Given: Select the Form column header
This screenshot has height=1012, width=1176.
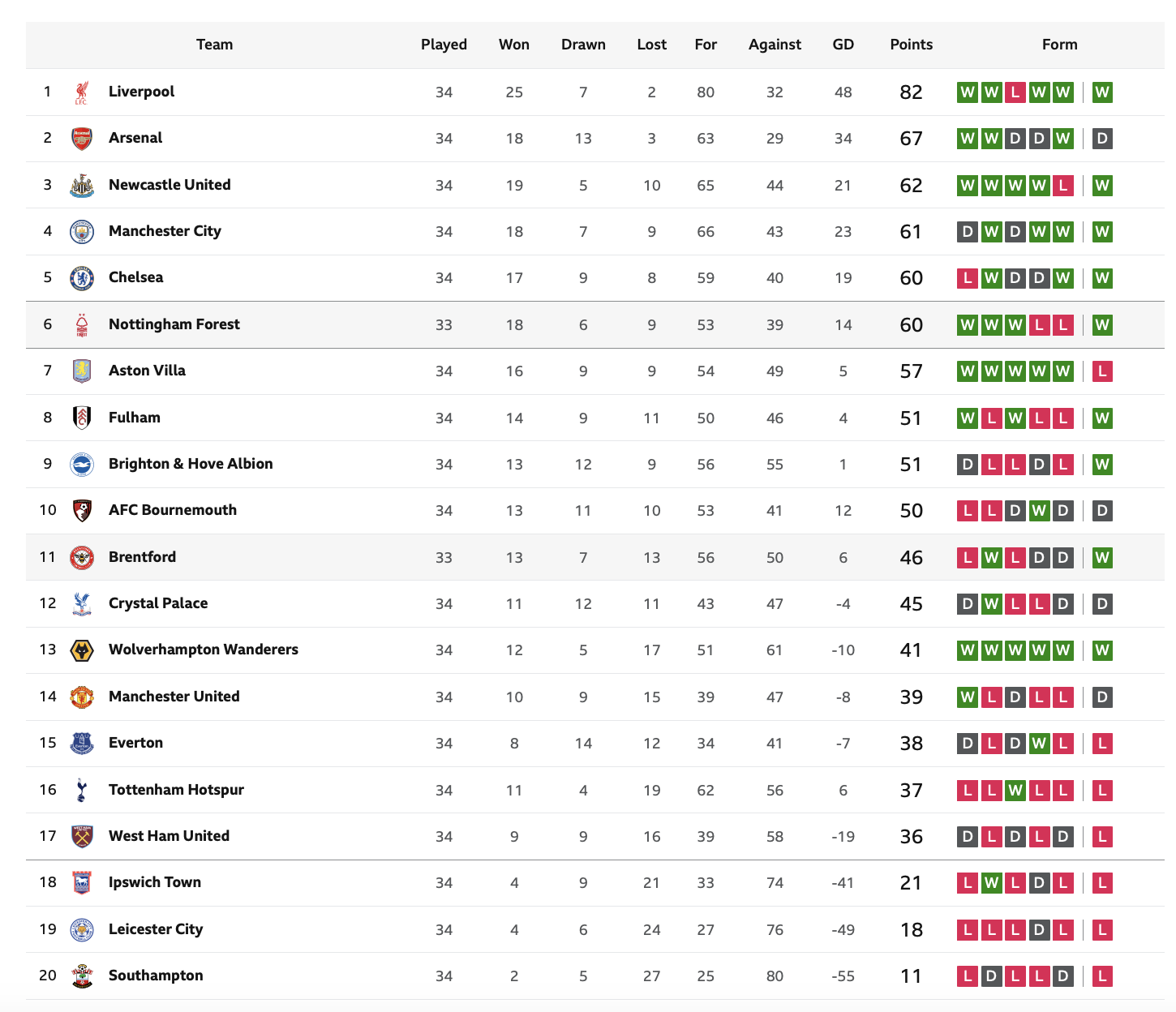Looking at the screenshot, I should [1059, 45].
